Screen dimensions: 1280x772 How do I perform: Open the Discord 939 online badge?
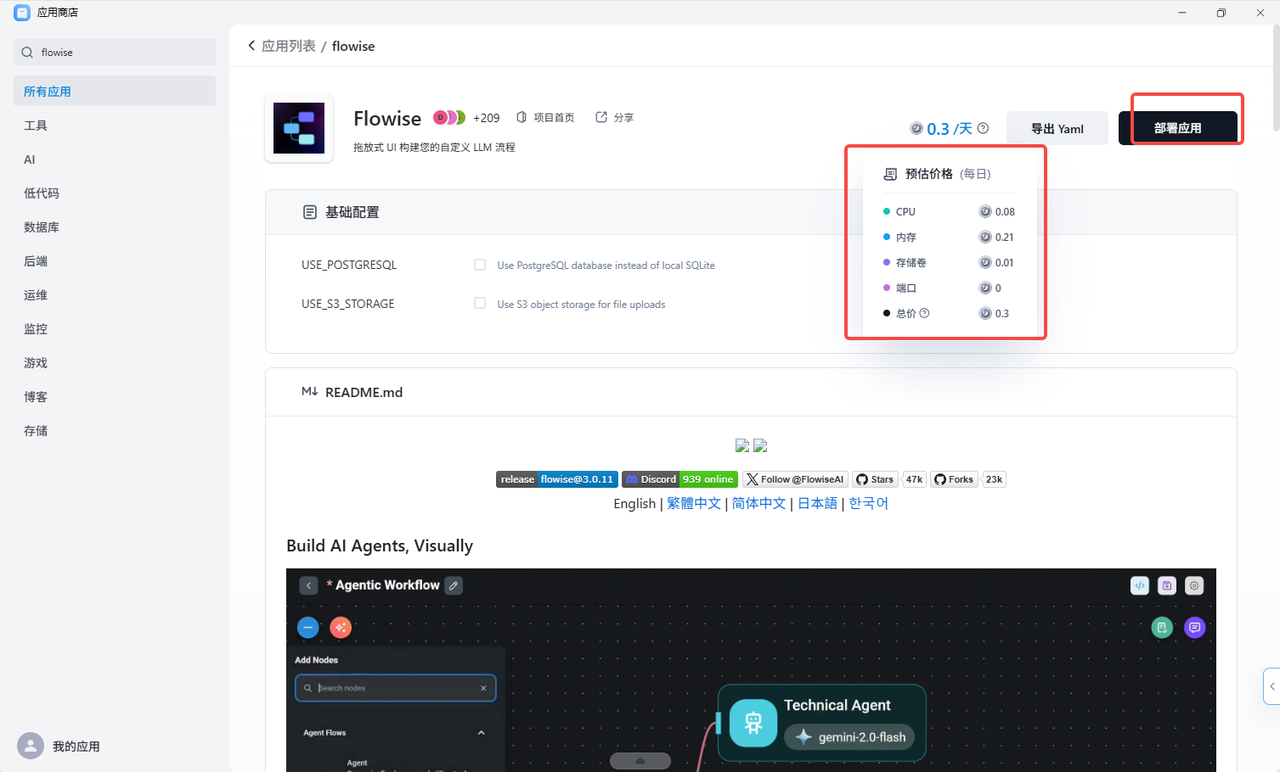(x=680, y=479)
